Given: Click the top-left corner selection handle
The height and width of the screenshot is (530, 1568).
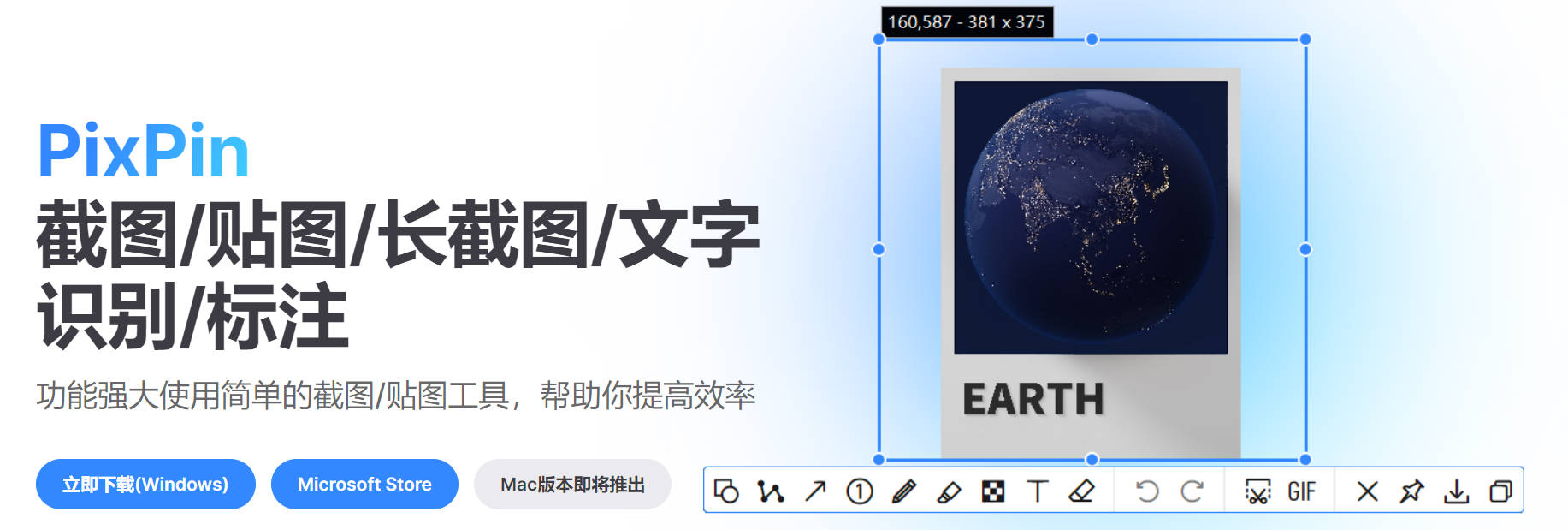Looking at the screenshot, I should click(x=879, y=39).
